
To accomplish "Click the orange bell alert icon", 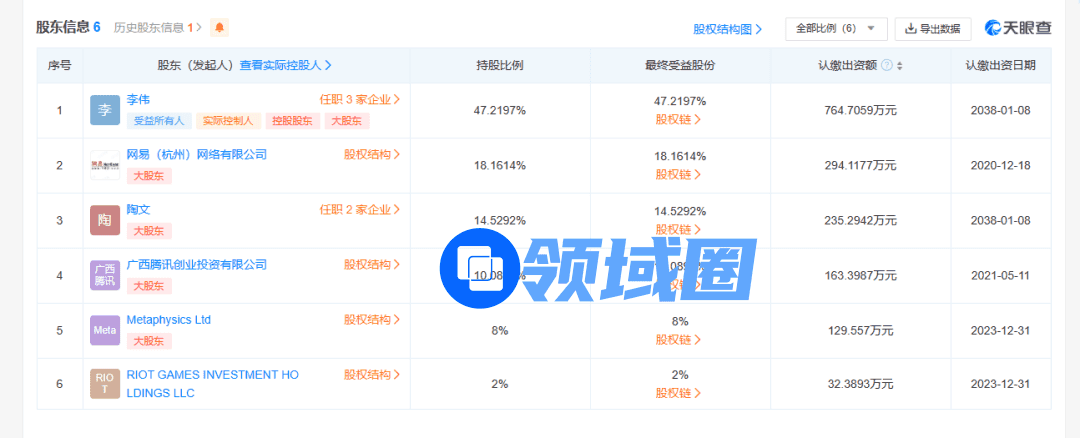I will tap(219, 27).
